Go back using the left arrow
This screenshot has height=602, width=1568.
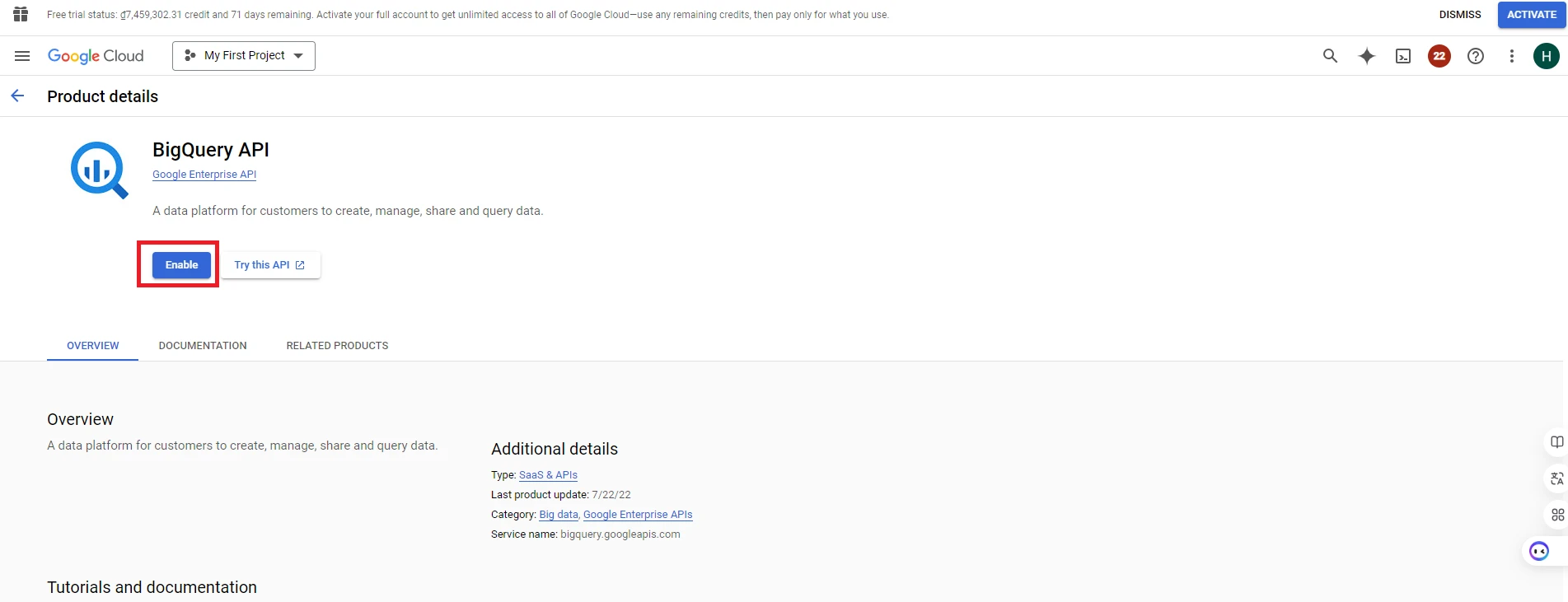[17, 96]
